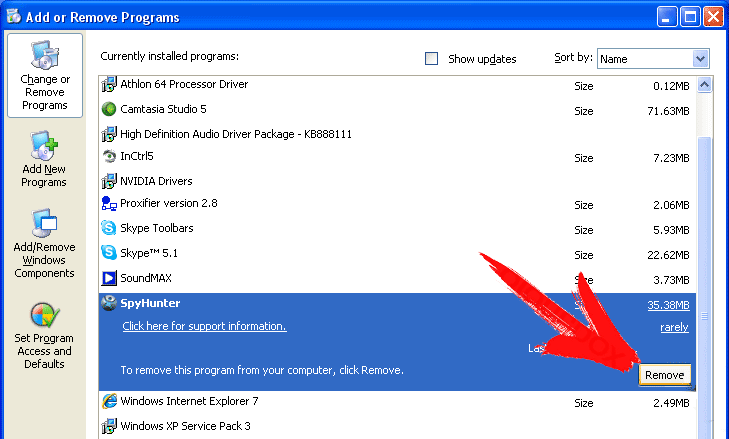Select the Camtasia Studio 5 entry icon
The width and height of the screenshot is (729, 439).
tap(109, 109)
